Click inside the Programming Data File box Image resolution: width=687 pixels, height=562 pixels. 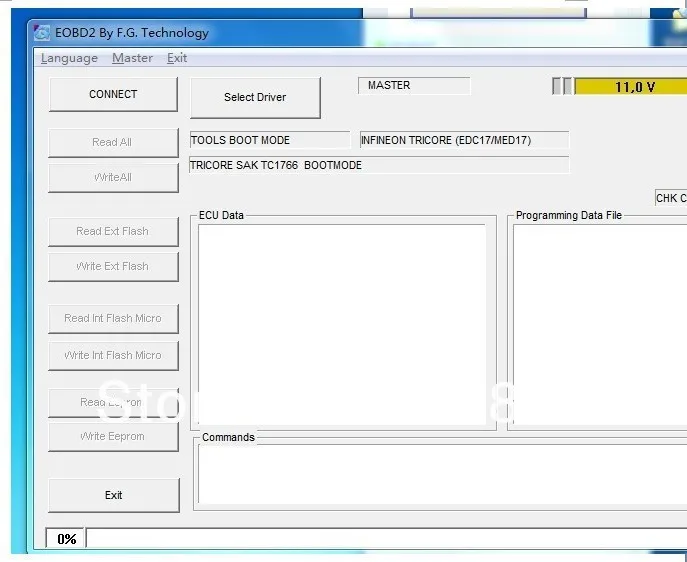[x=600, y=325]
